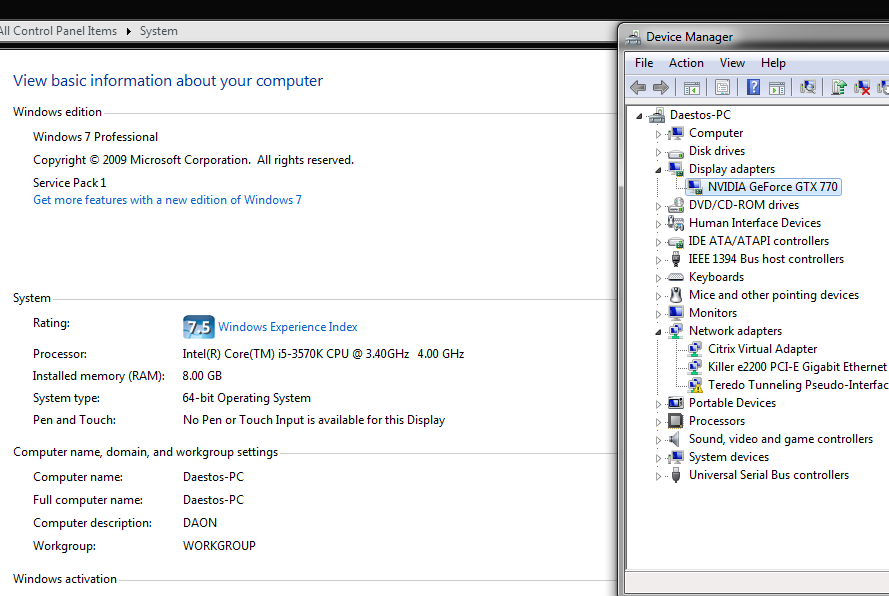Click the Keyboards category icon
This screenshot has width=889, height=596.
pos(675,277)
